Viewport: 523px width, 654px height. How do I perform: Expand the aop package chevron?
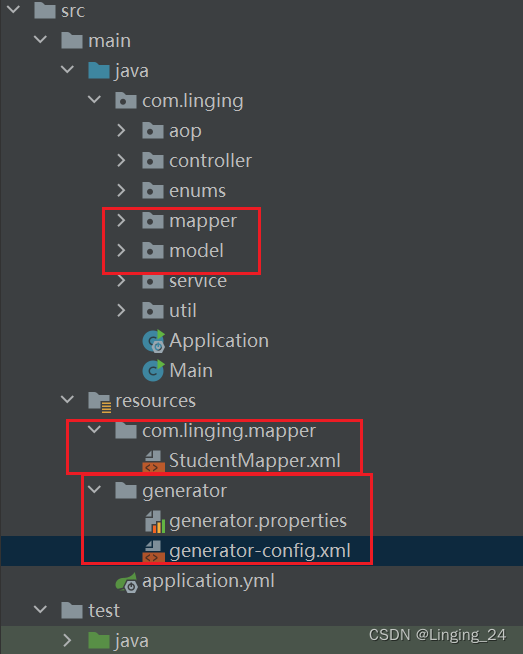[x=121, y=131]
